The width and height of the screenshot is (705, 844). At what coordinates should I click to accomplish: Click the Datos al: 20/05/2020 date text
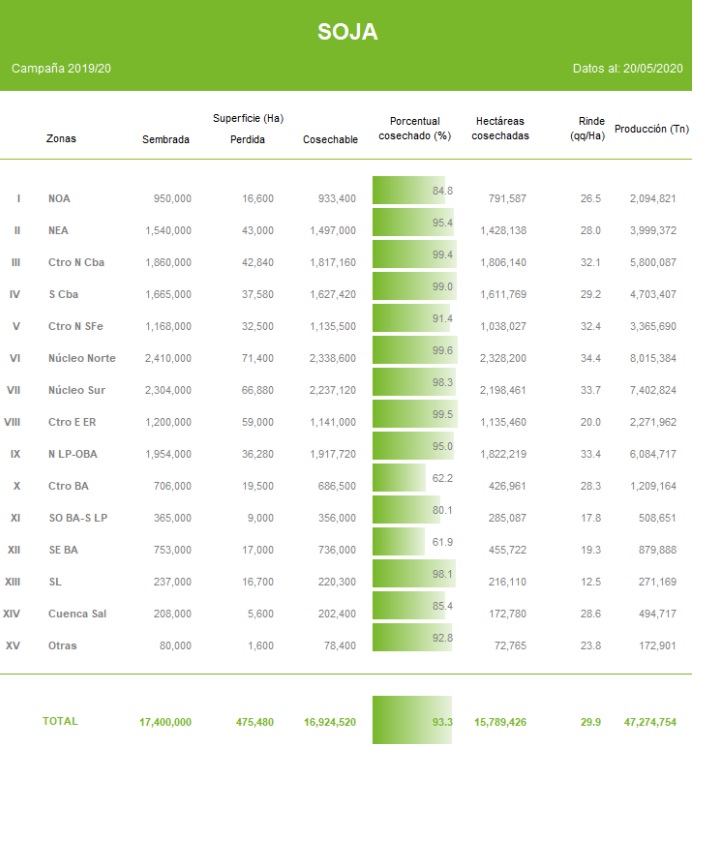point(627,68)
